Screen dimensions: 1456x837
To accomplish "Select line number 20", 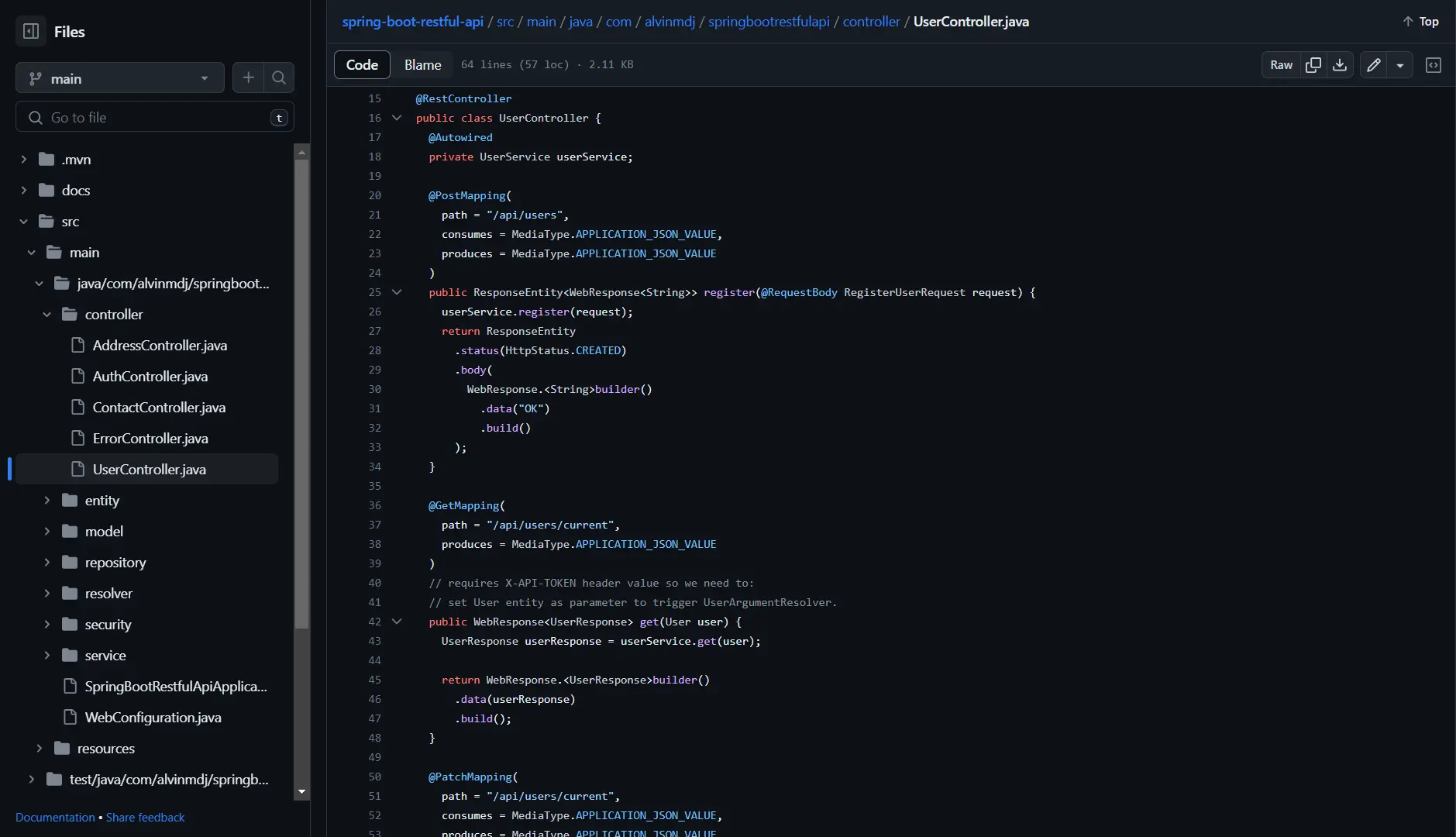I will click(375, 195).
